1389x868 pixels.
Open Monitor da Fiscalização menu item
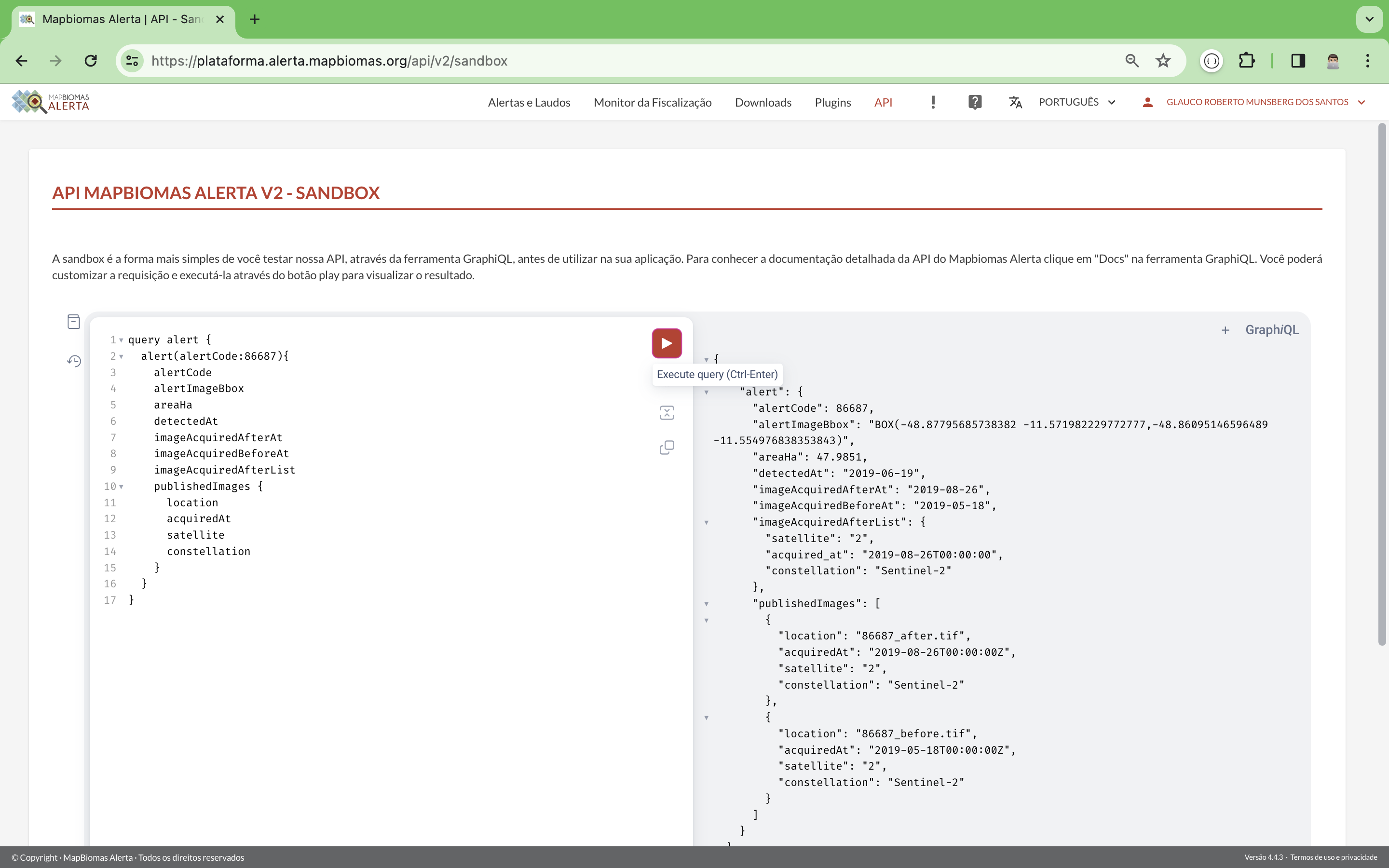click(x=653, y=102)
